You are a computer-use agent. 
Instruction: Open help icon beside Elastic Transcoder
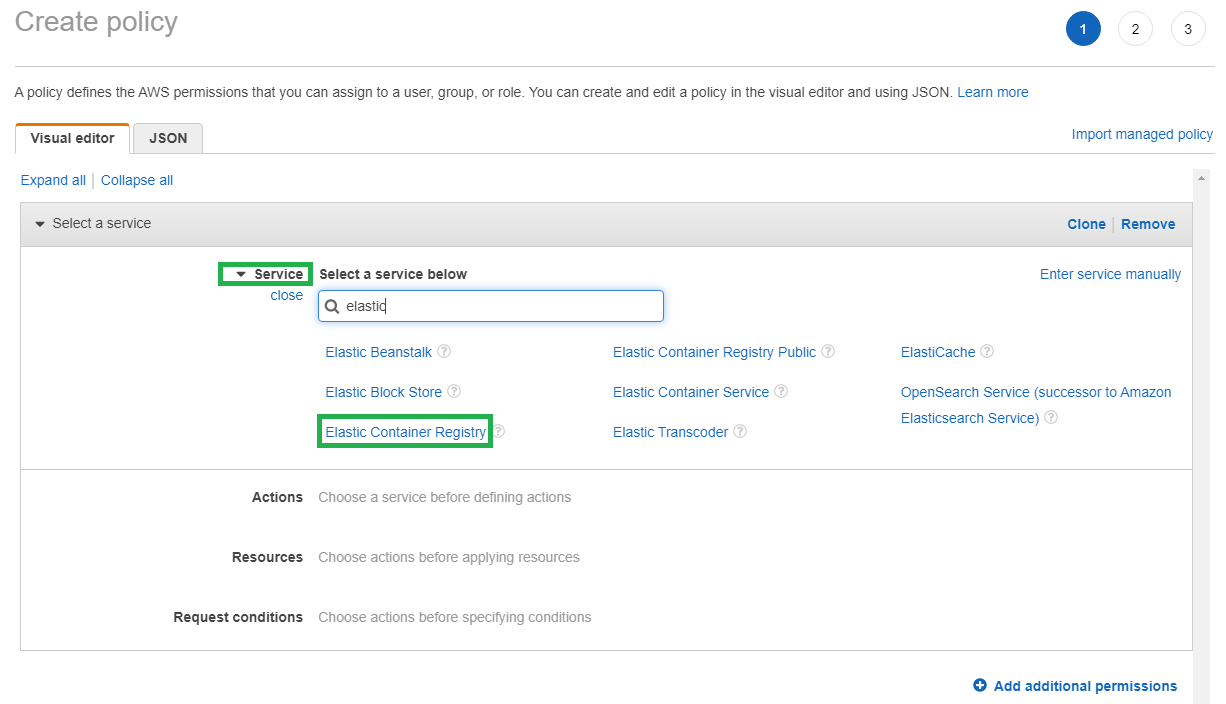tap(740, 432)
